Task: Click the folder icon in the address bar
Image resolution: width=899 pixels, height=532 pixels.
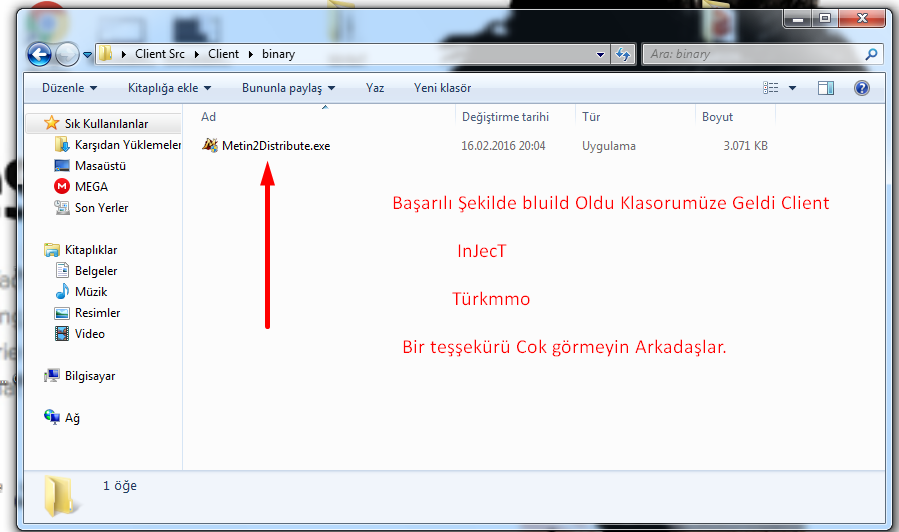Action: click(x=106, y=54)
